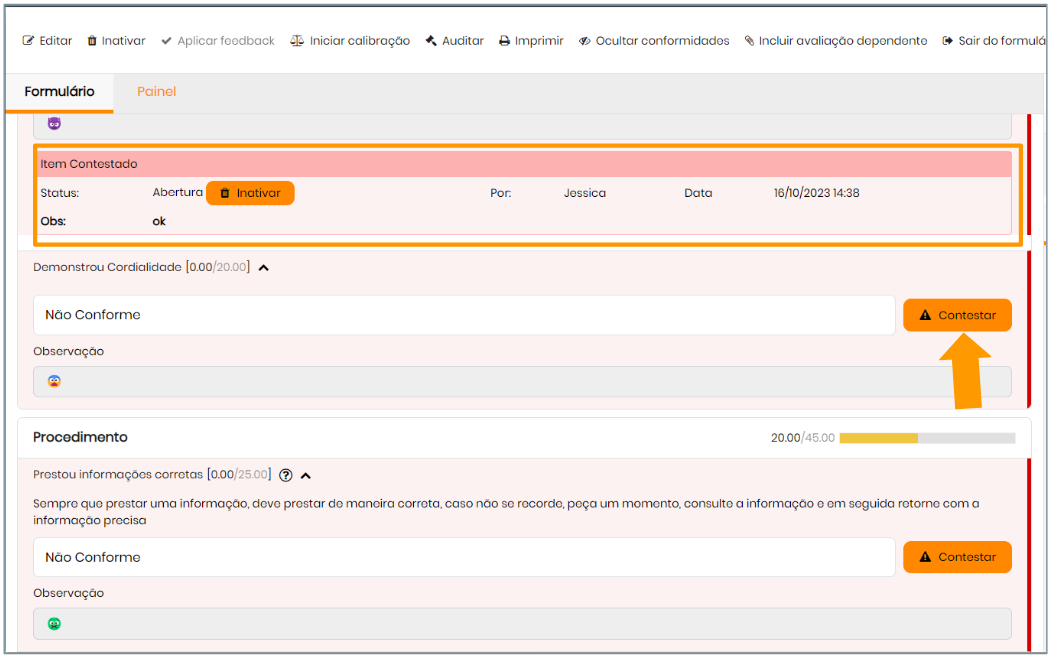Click the Imprimir printer icon
The height and width of the screenshot is (657, 1054).
(x=505, y=41)
